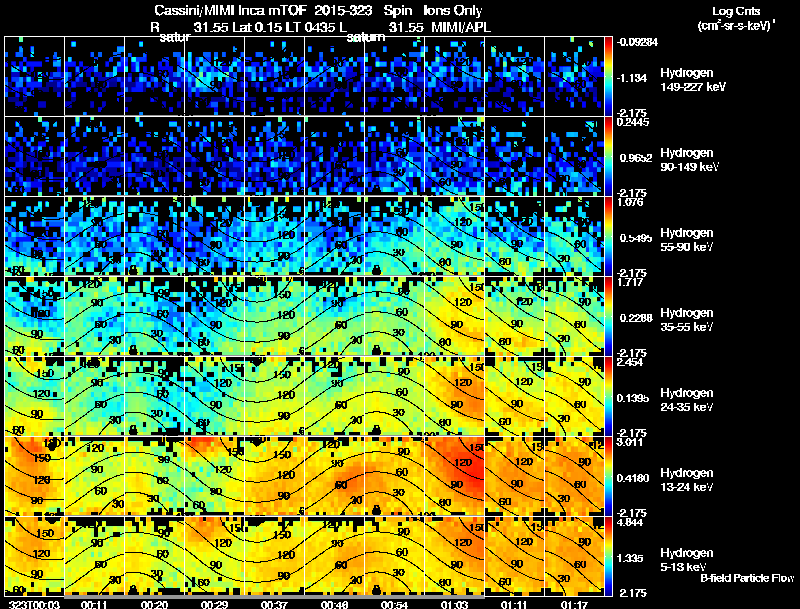Open the 00:03 panel in the 13-24 keV row
The image size is (800, 609).
click(34, 476)
